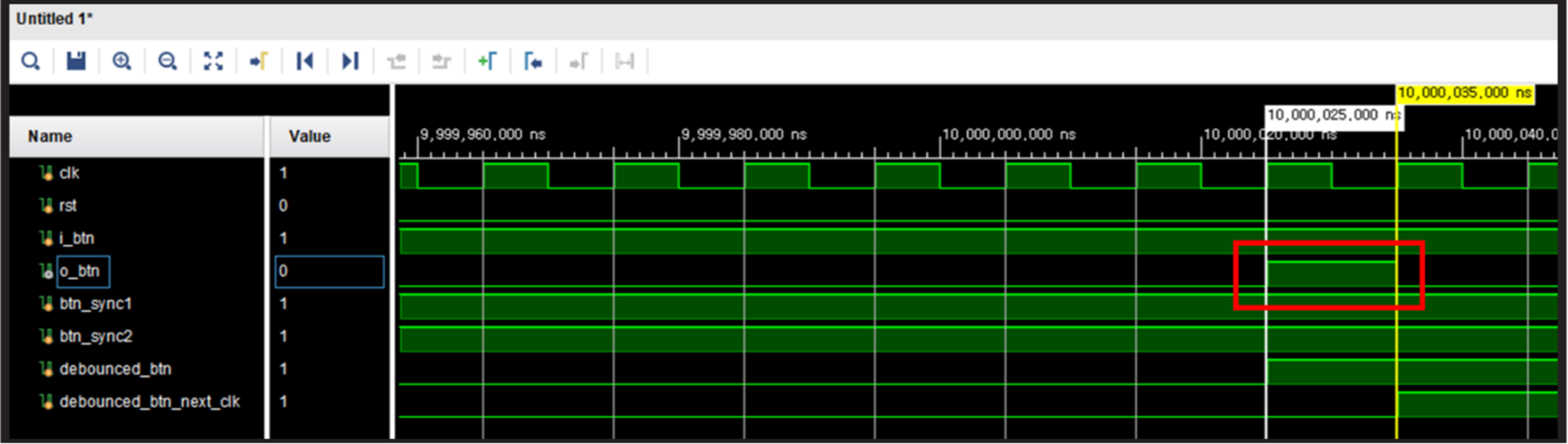Select the rst signal in the list

tap(68, 205)
